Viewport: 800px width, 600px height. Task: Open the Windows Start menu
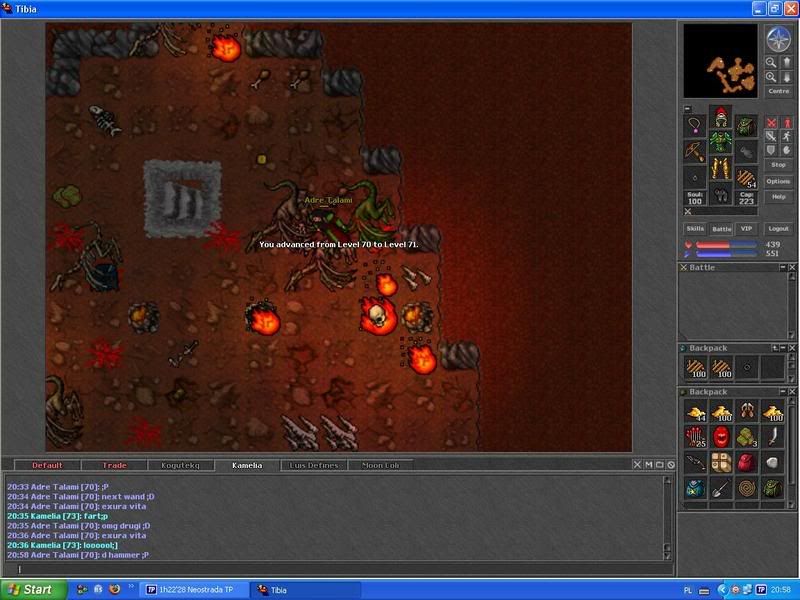pos(33,590)
